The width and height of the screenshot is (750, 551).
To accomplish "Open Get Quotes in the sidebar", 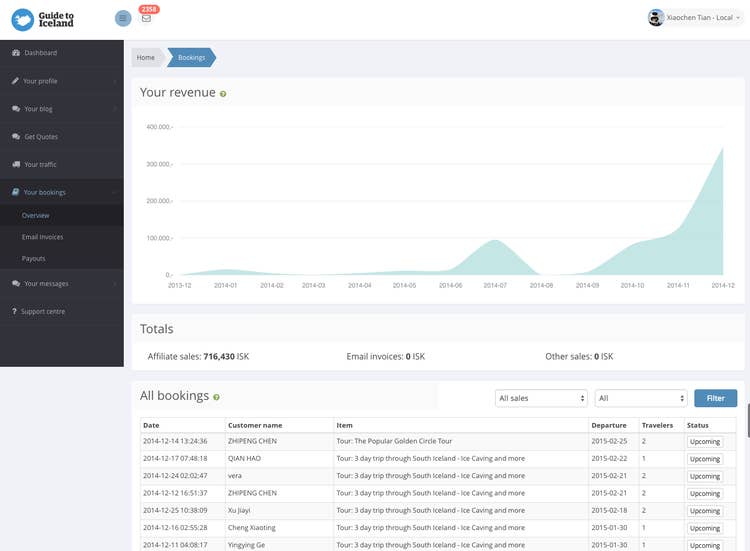I will click(x=40, y=137).
